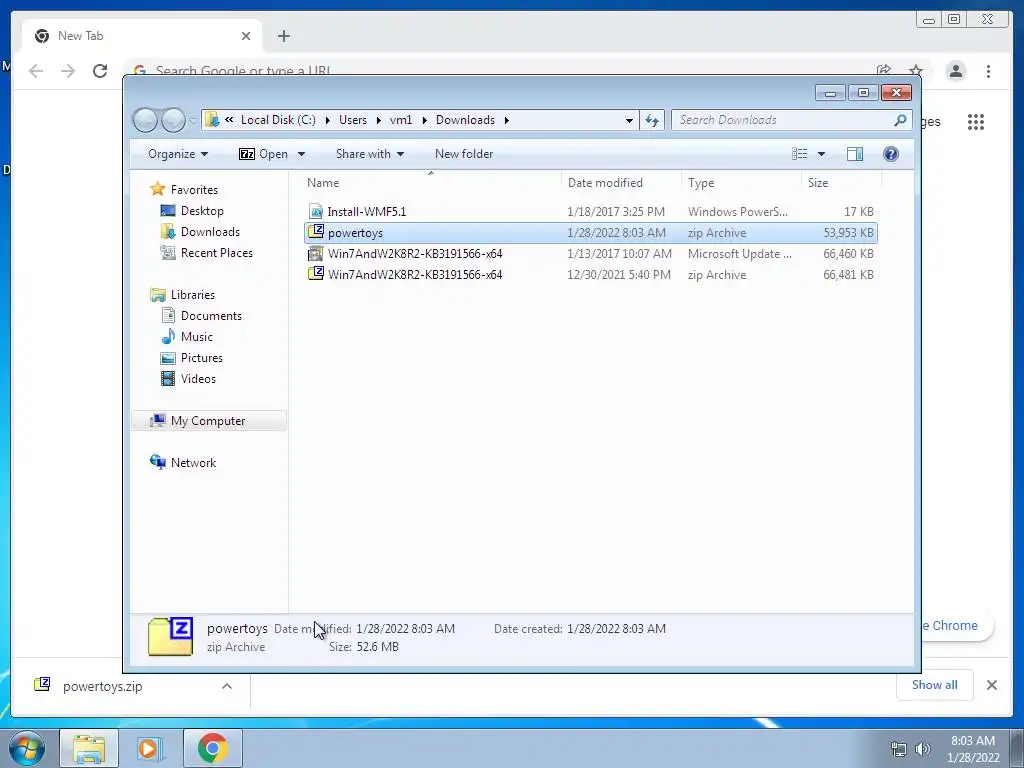Open Desktop in Favorites

point(202,211)
